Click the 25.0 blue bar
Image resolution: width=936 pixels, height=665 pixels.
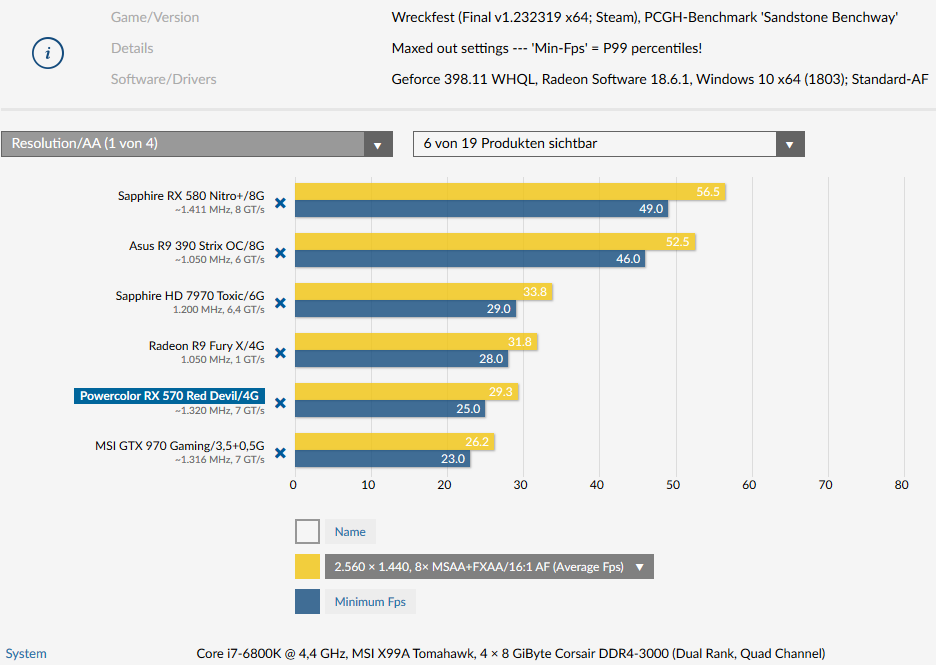pyautogui.click(x=390, y=408)
